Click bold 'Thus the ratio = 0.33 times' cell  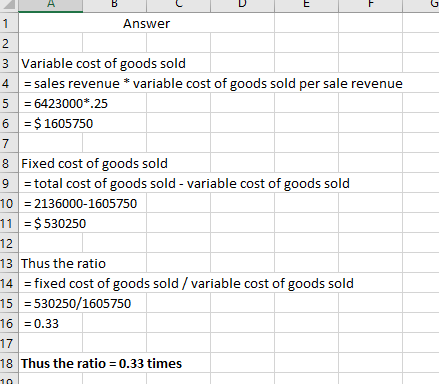pyautogui.click(x=102, y=363)
